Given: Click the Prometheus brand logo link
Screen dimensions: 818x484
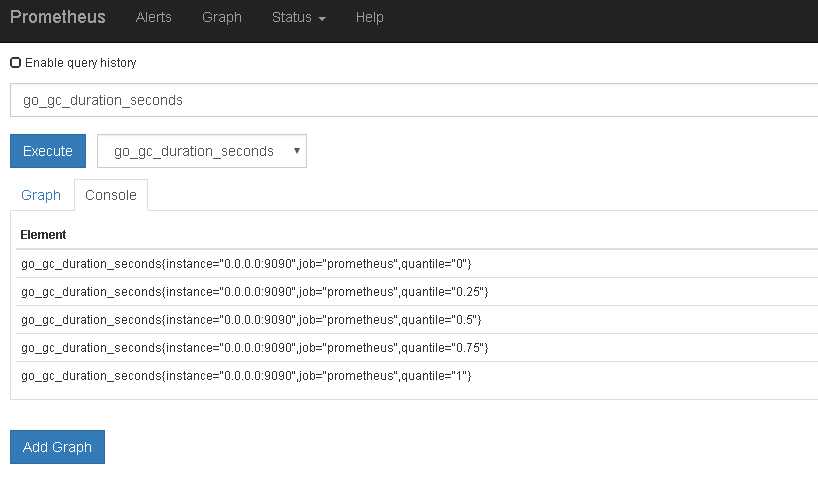Looking at the screenshot, I should click(x=58, y=17).
